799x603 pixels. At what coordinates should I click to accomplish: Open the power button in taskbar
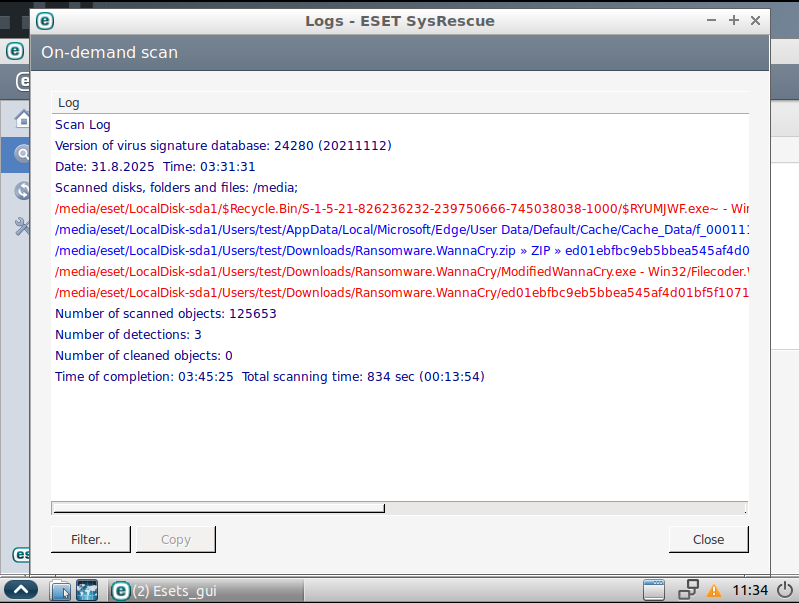point(785,590)
